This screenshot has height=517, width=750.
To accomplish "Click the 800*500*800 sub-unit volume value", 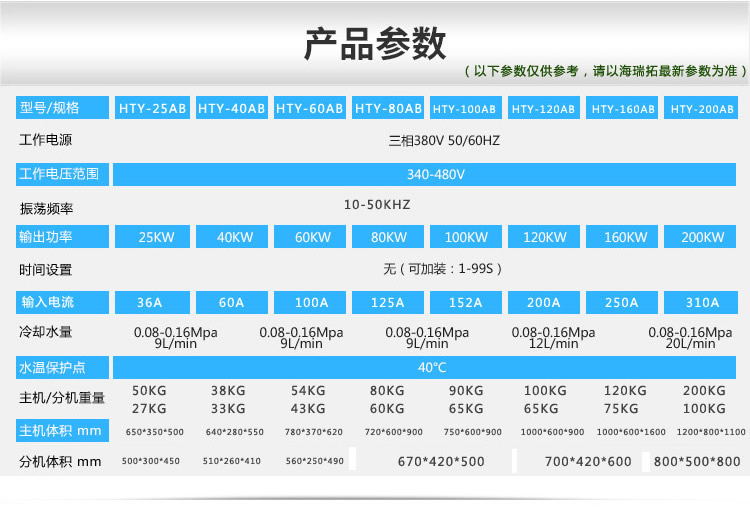I will [x=697, y=462].
